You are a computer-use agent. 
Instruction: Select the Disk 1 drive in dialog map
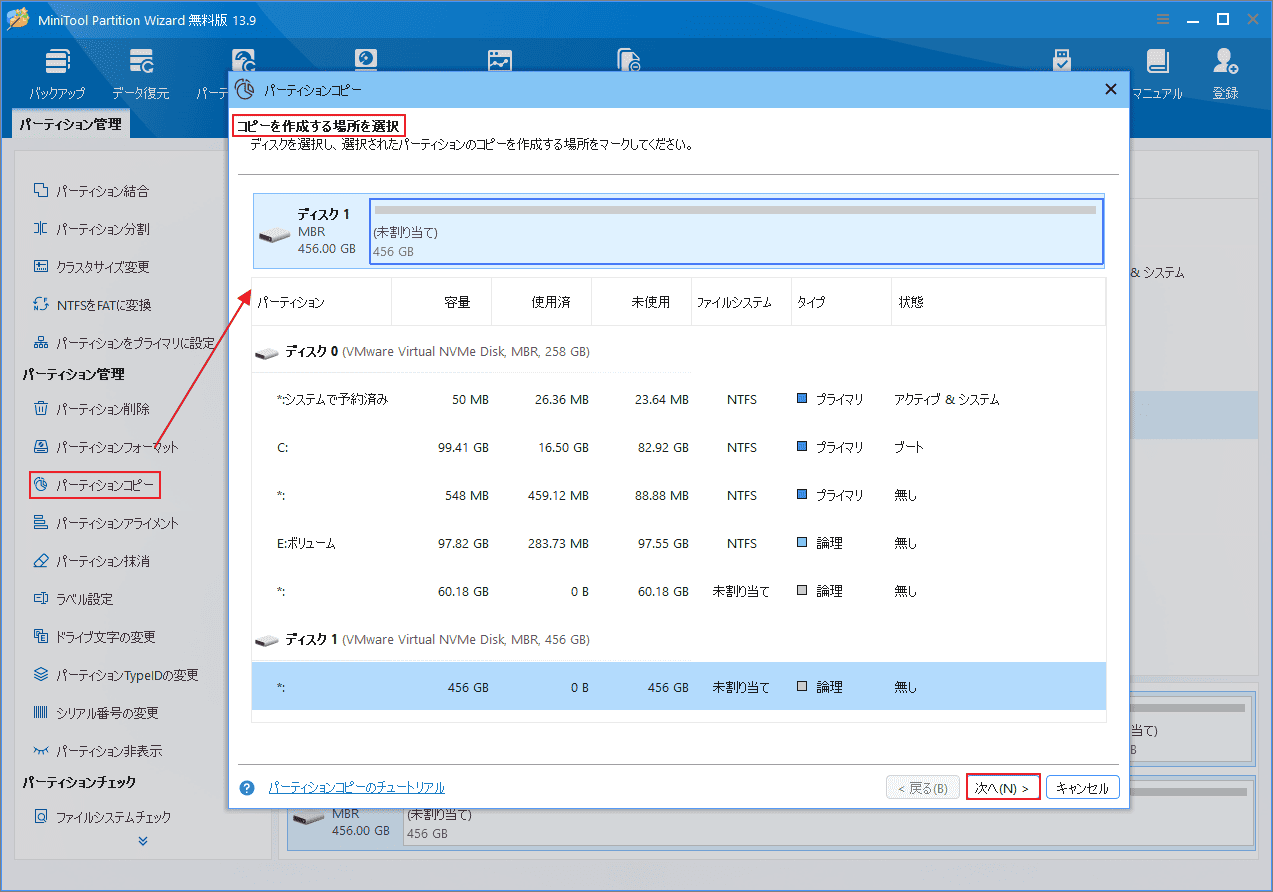pos(310,232)
